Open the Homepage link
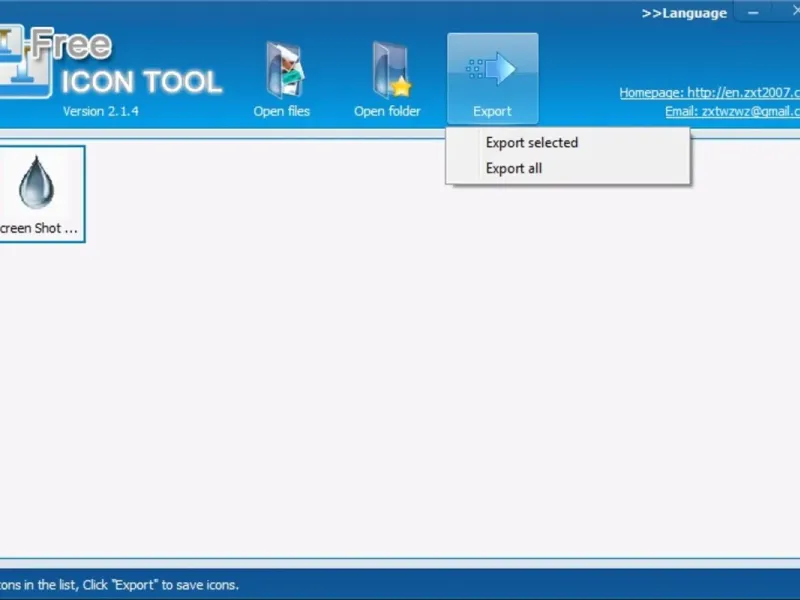Screen dimensions: 800x600 coord(710,93)
